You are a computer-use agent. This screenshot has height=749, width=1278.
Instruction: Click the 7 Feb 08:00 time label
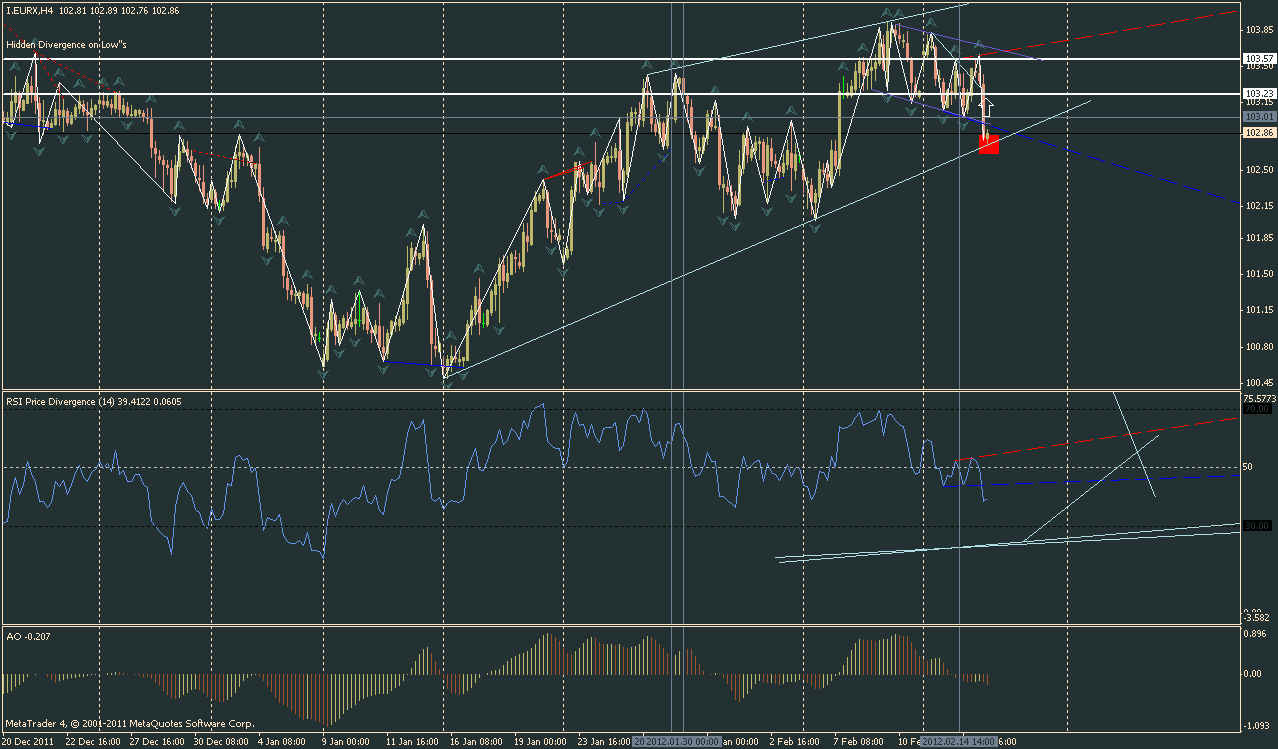[860, 741]
